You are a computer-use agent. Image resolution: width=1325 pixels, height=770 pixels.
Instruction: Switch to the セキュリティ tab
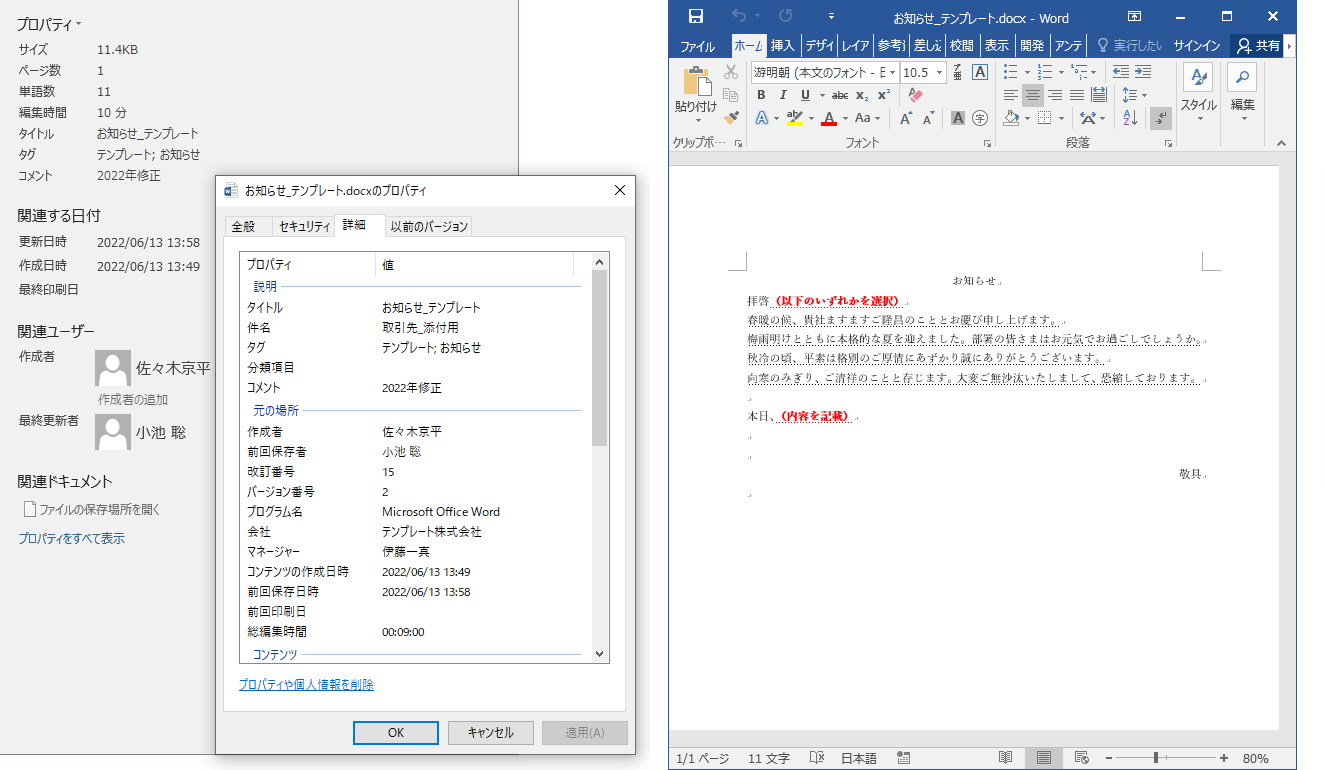[304, 226]
